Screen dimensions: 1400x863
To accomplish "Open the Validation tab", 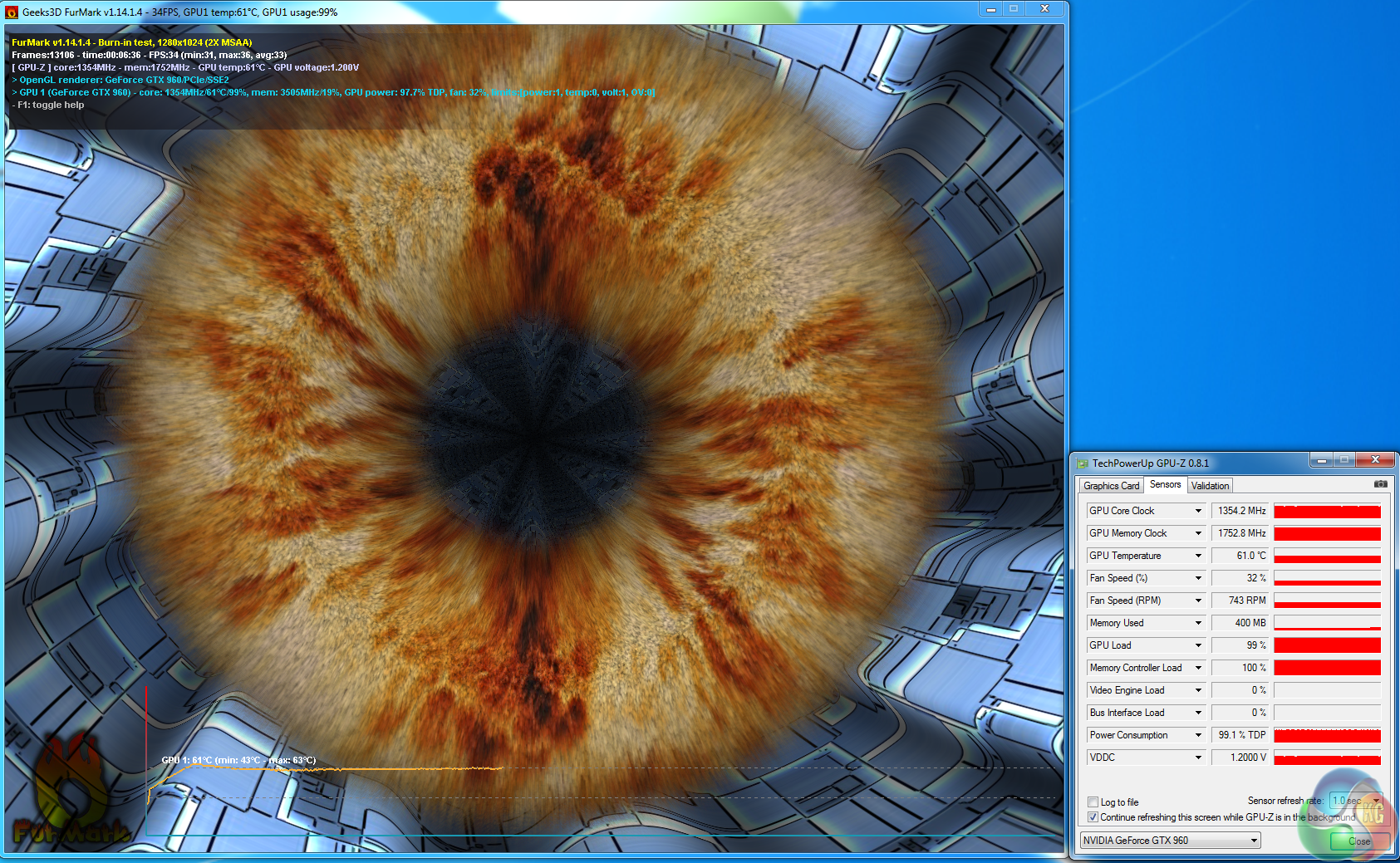I will pyautogui.click(x=1210, y=486).
